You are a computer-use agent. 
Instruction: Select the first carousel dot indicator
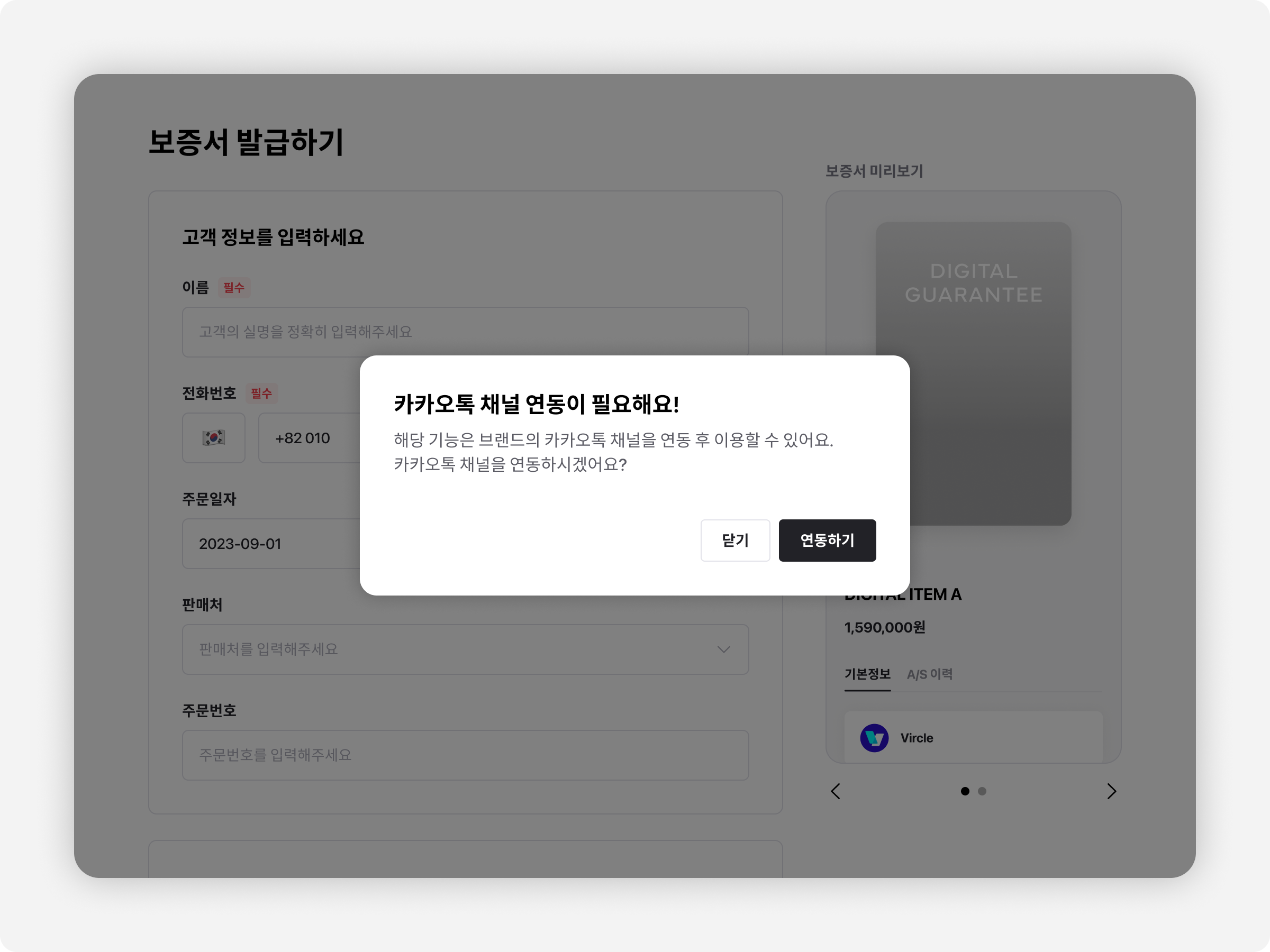pyautogui.click(x=965, y=791)
